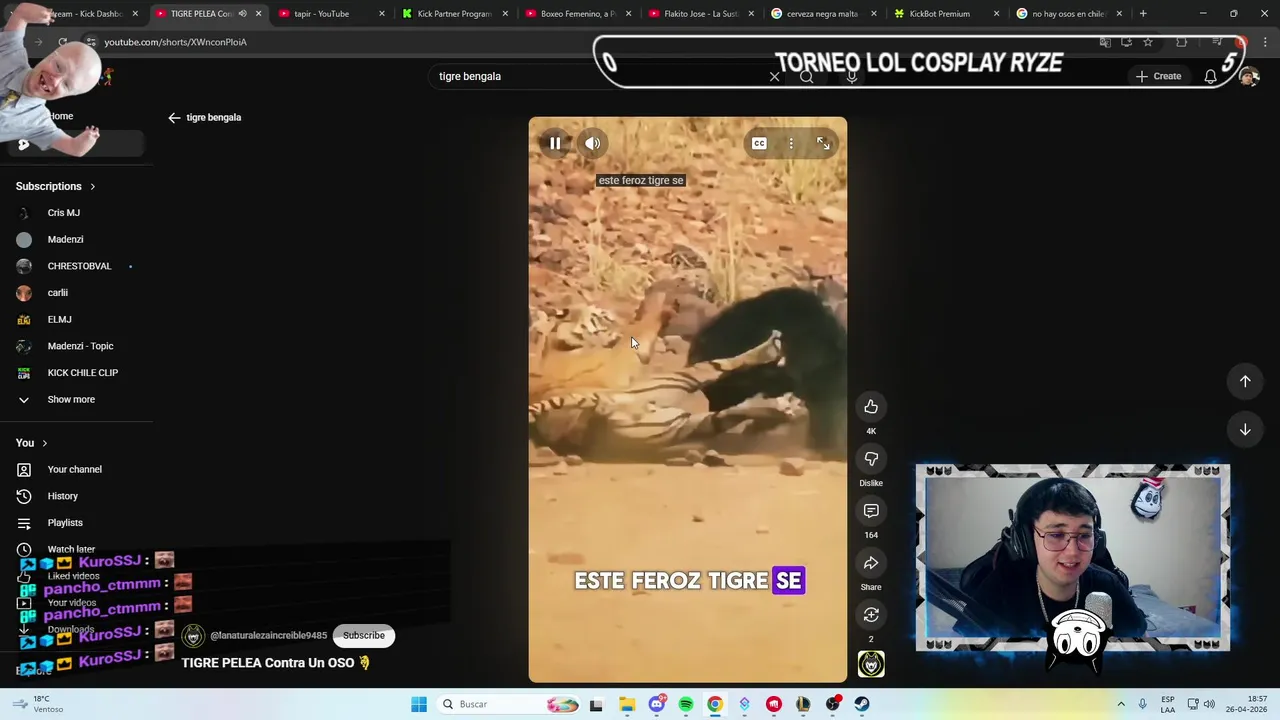Screen dimensions: 1280x720
Task: Open YouTube notifications bell
Action: [x=1210, y=76]
